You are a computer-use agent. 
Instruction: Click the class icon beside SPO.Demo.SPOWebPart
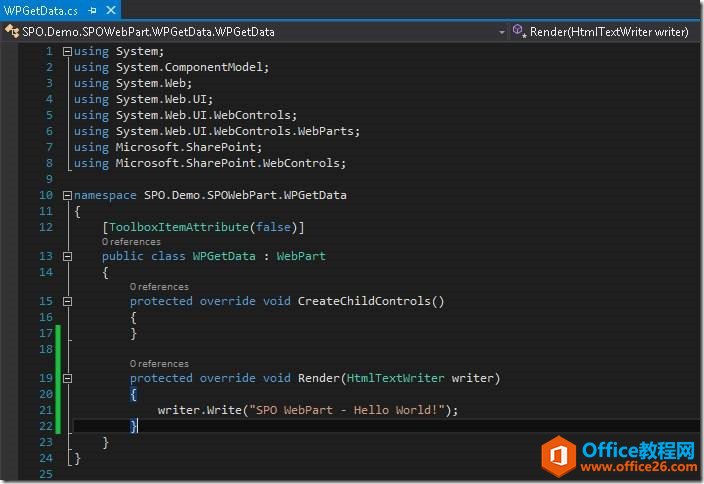(12, 31)
